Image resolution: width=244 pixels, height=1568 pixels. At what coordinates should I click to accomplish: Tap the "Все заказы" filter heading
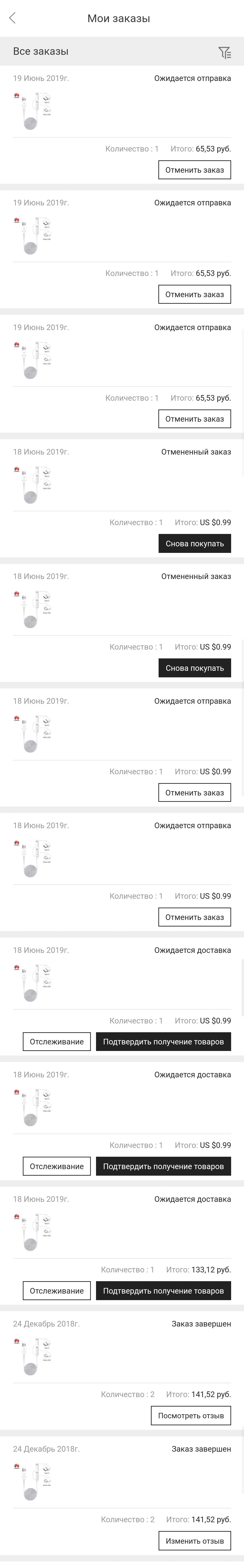coord(41,52)
